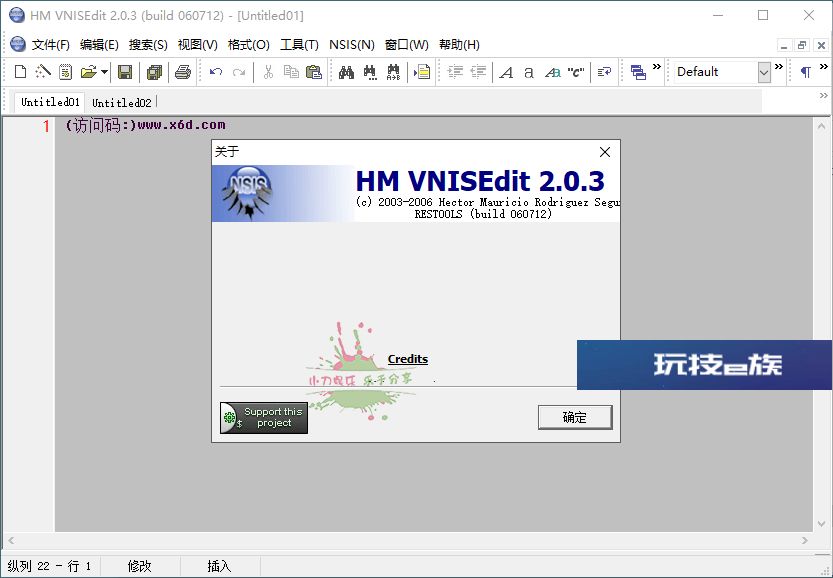Unindent the selected lines
833x578 pixels.
(478, 72)
